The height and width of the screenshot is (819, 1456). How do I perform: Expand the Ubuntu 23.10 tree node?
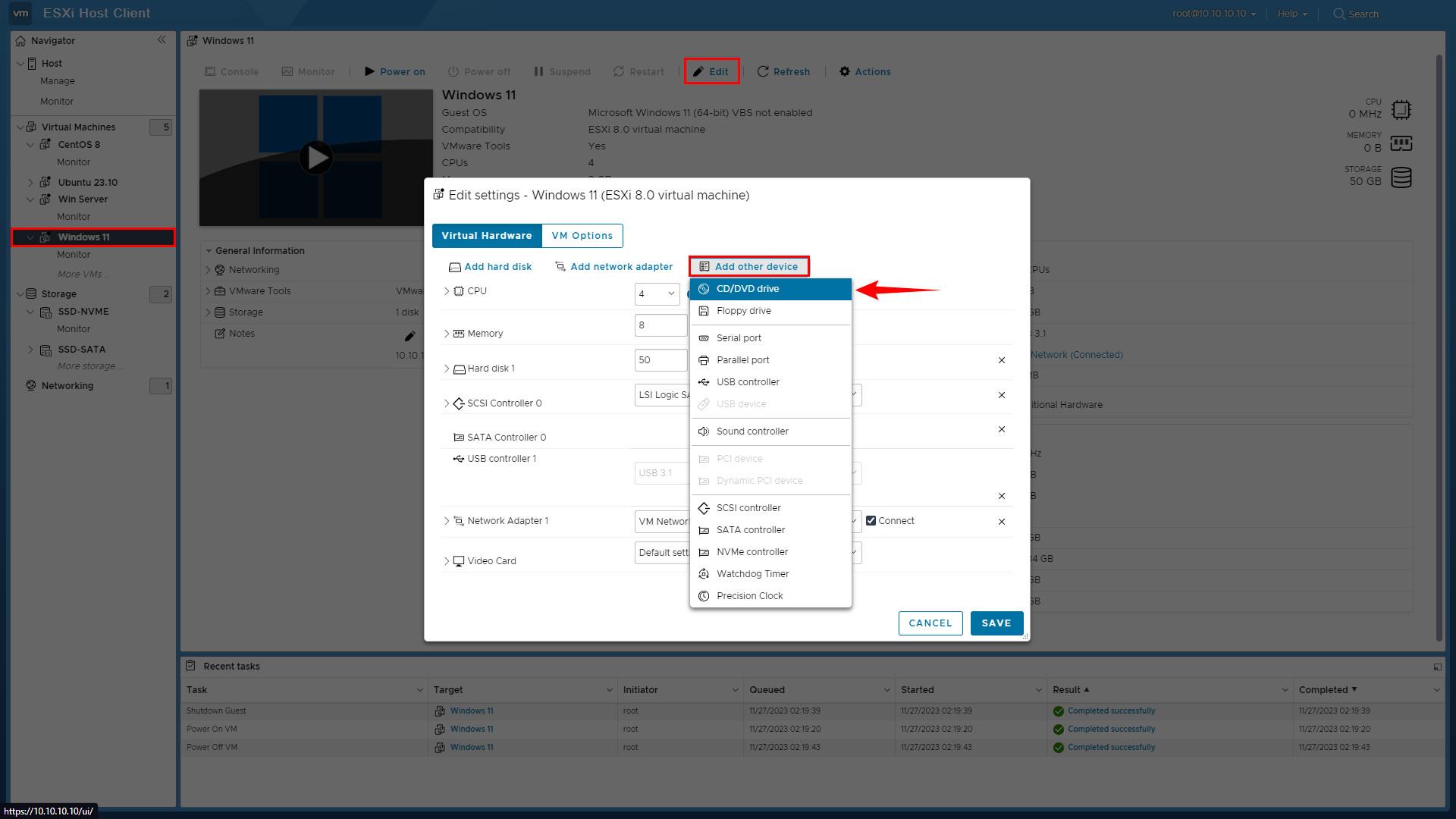30,183
